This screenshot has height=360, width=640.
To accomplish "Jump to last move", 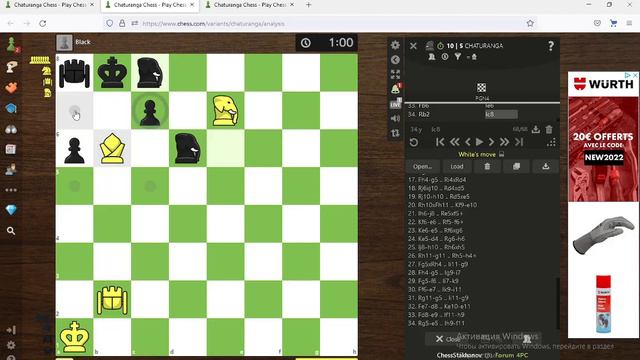I will (519, 142).
